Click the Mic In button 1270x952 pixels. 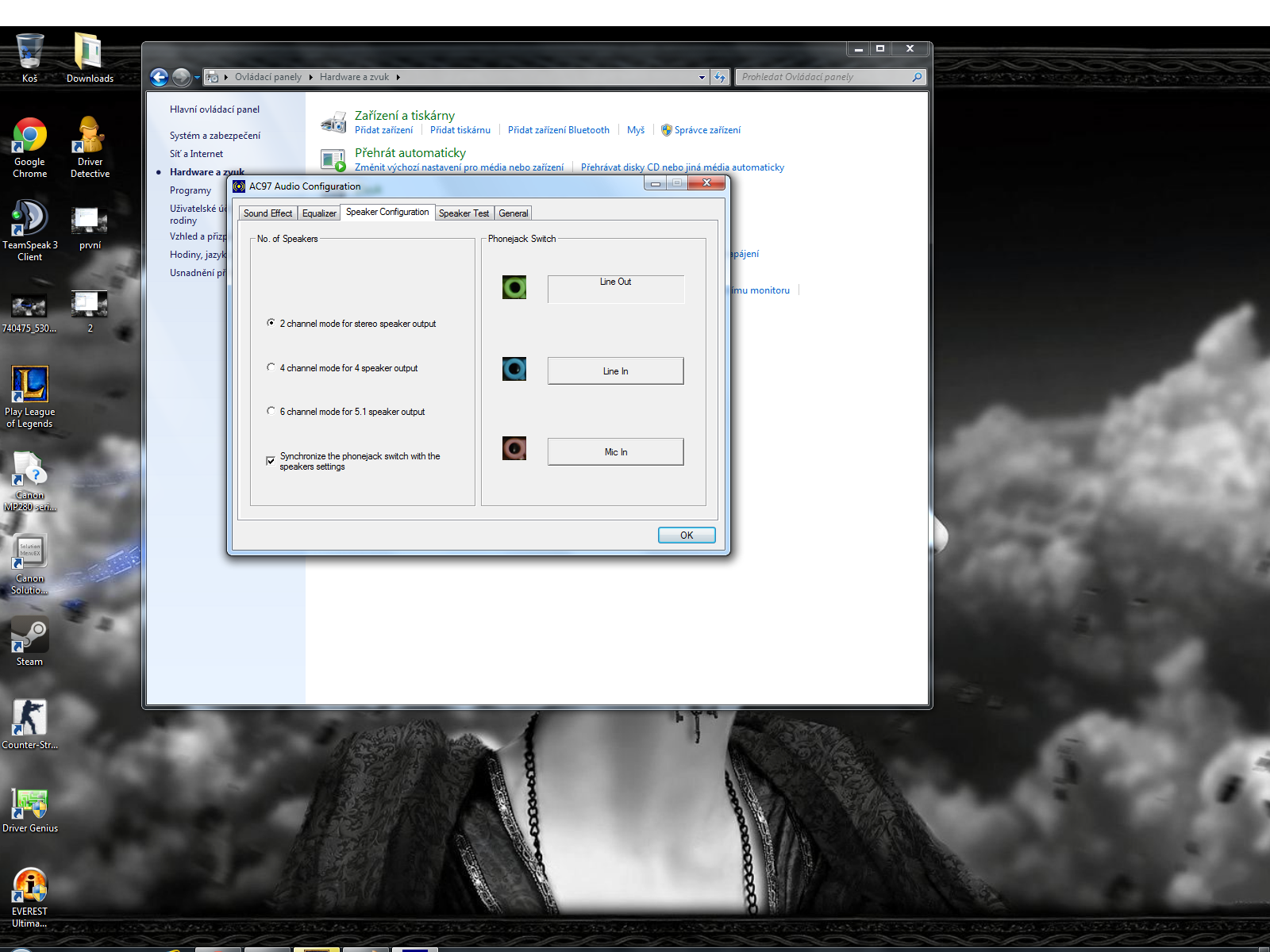click(616, 452)
